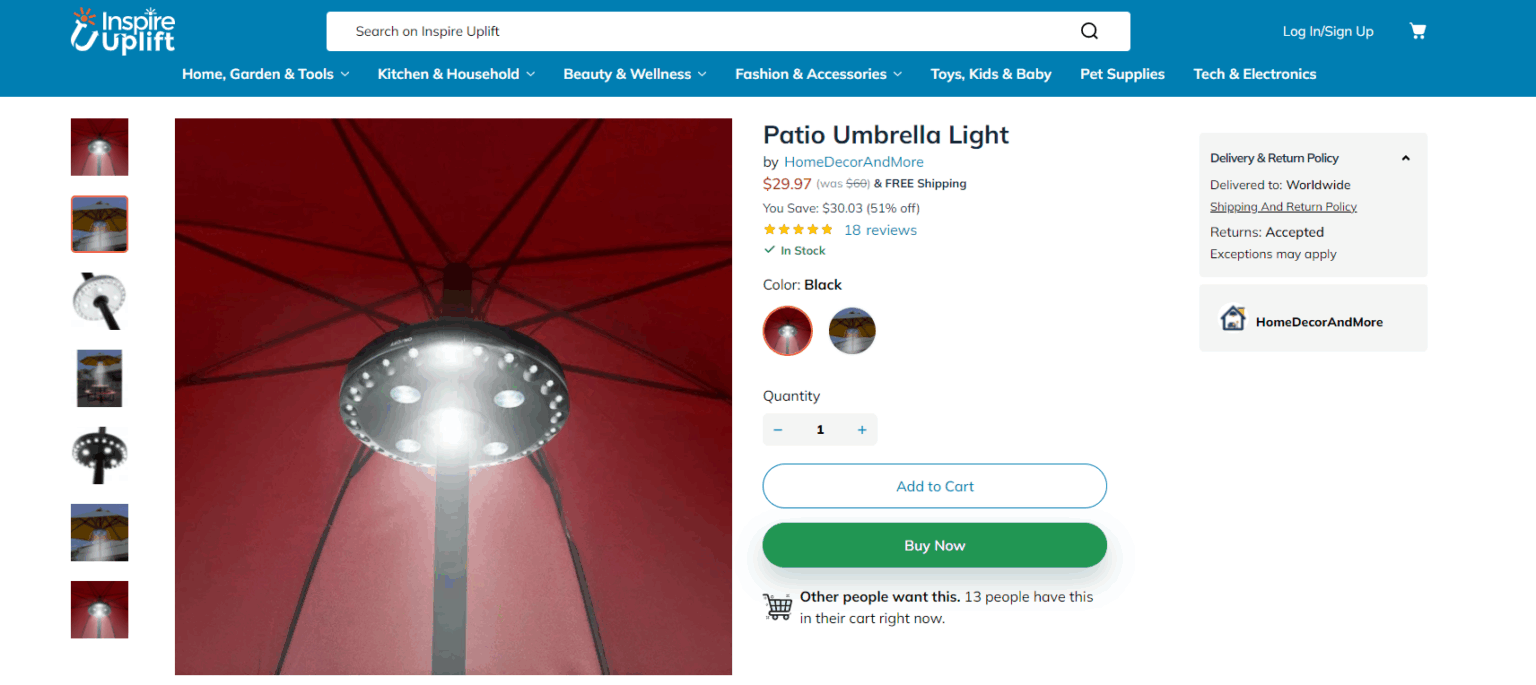Screen dimensions: 1536x685
Task: Open the shopping cart icon
Action: [x=1418, y=30]
